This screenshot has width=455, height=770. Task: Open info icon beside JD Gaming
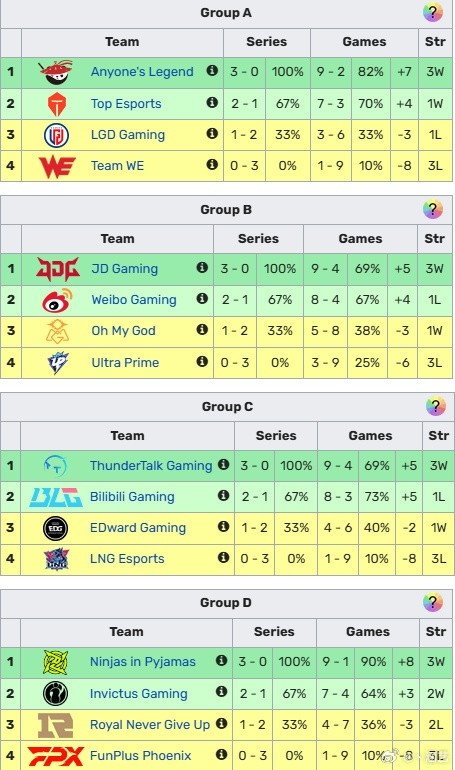coord(202,267)
